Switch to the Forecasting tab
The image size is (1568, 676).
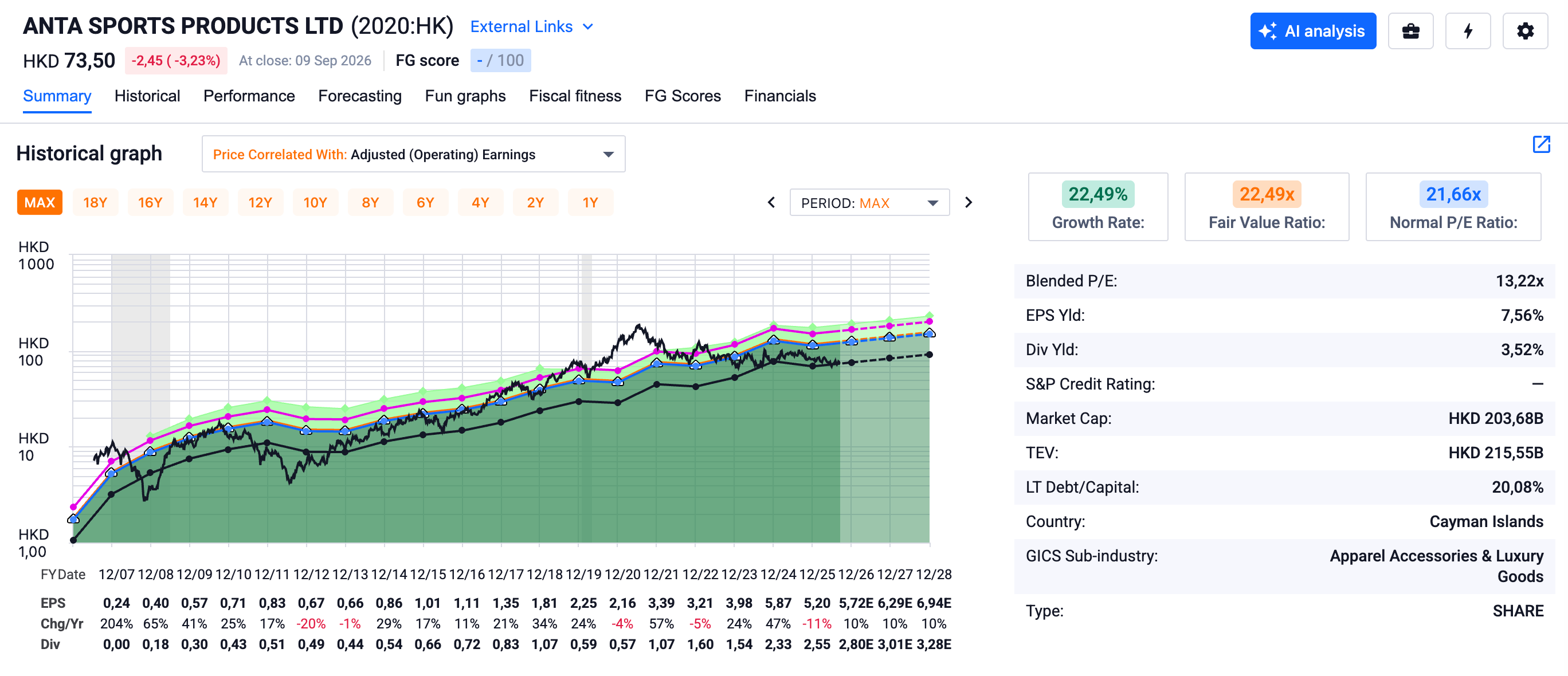coord(360,96)
